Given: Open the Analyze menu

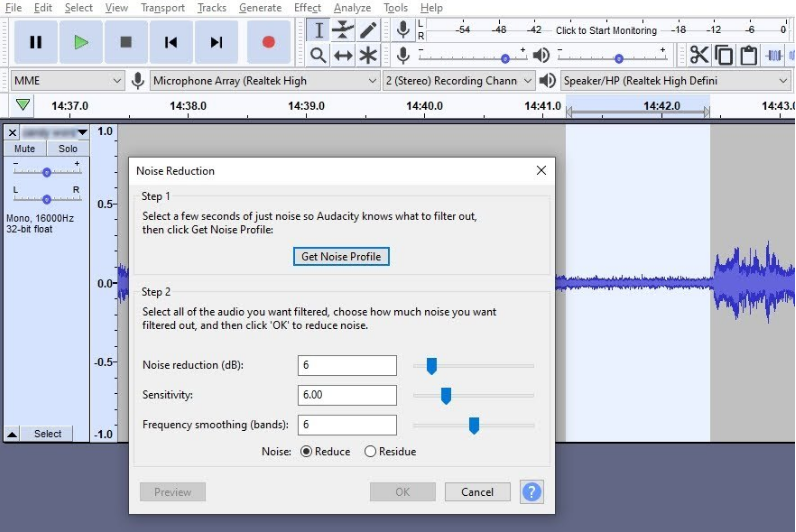Looking at the screenshot, I should pyautogui.click(x=352, y=8).
